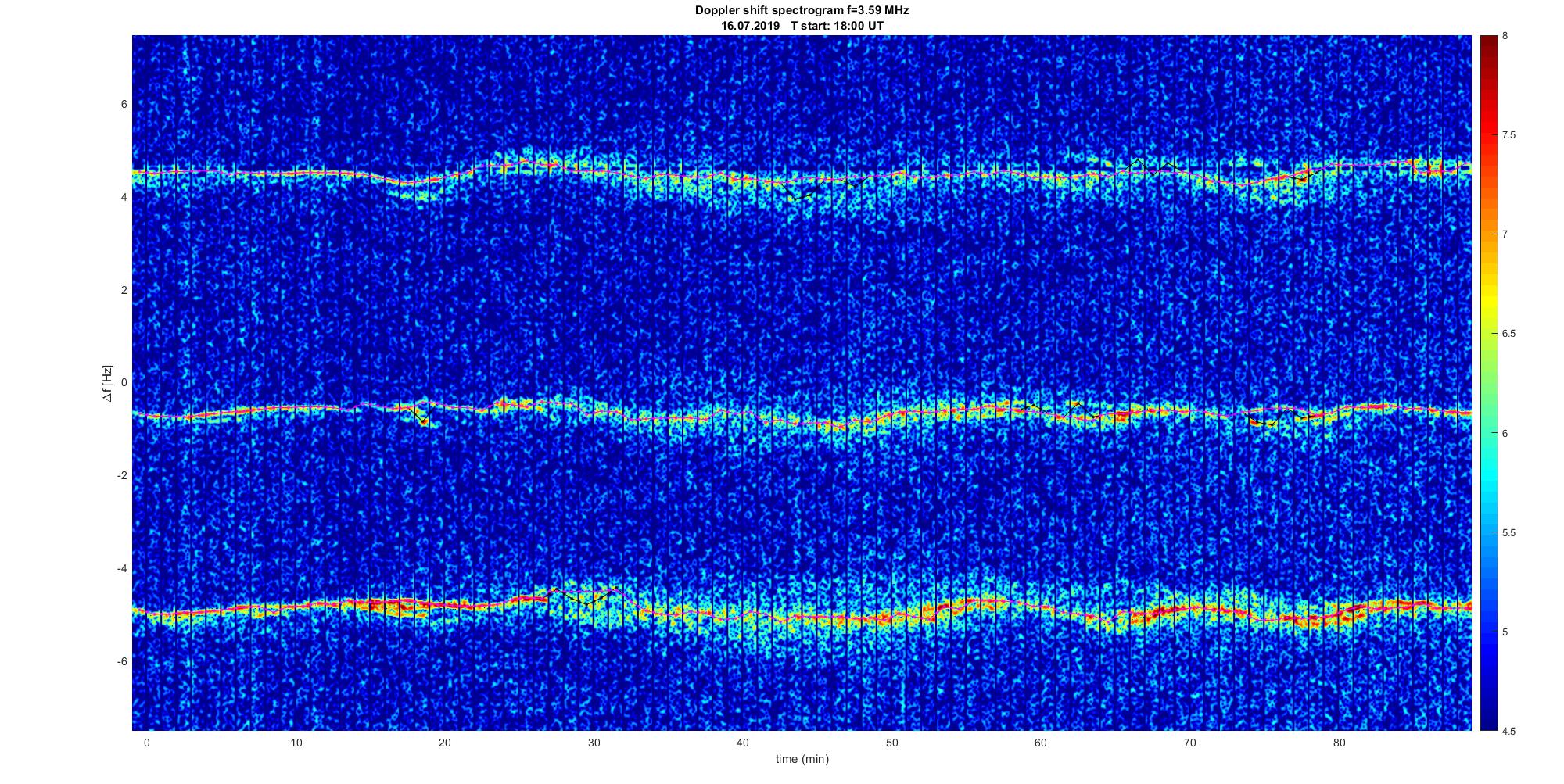Click the colorbar tick label 7.5
Image resolution: width=1564 pixels, height=784 pixels.
coord(1509,135)
